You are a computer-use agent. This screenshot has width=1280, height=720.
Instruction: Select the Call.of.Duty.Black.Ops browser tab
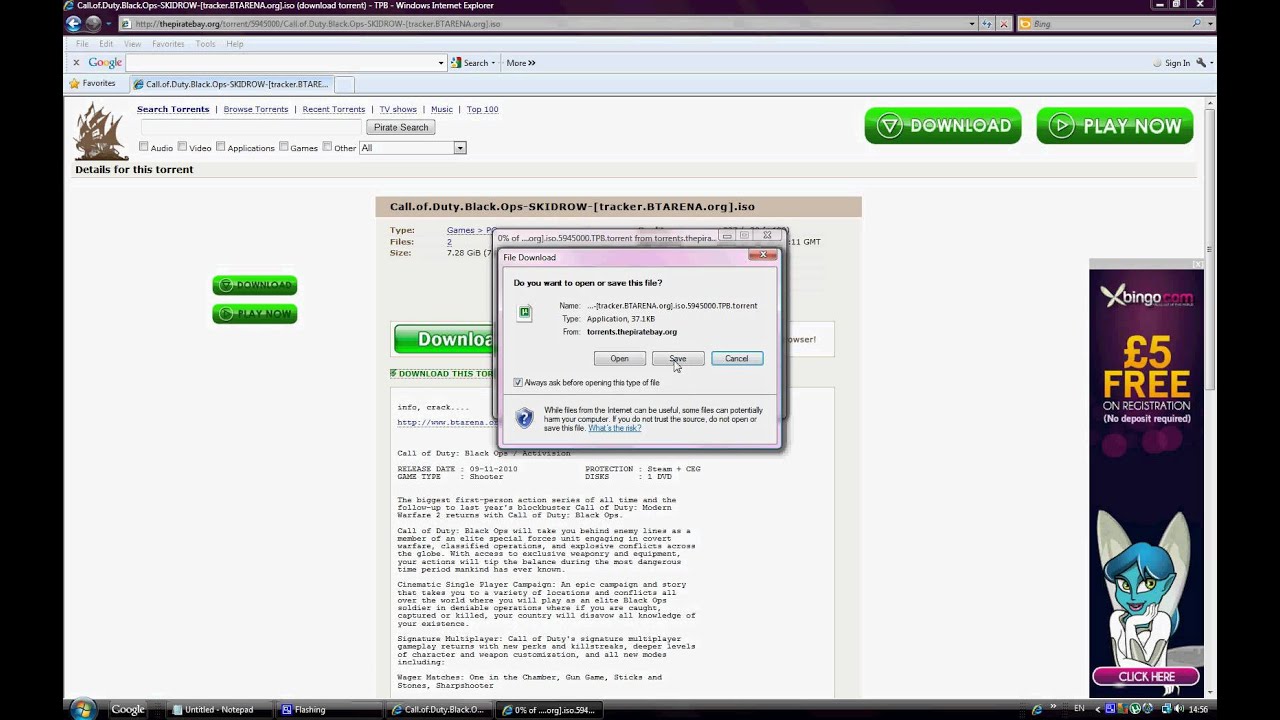(230, 84)
